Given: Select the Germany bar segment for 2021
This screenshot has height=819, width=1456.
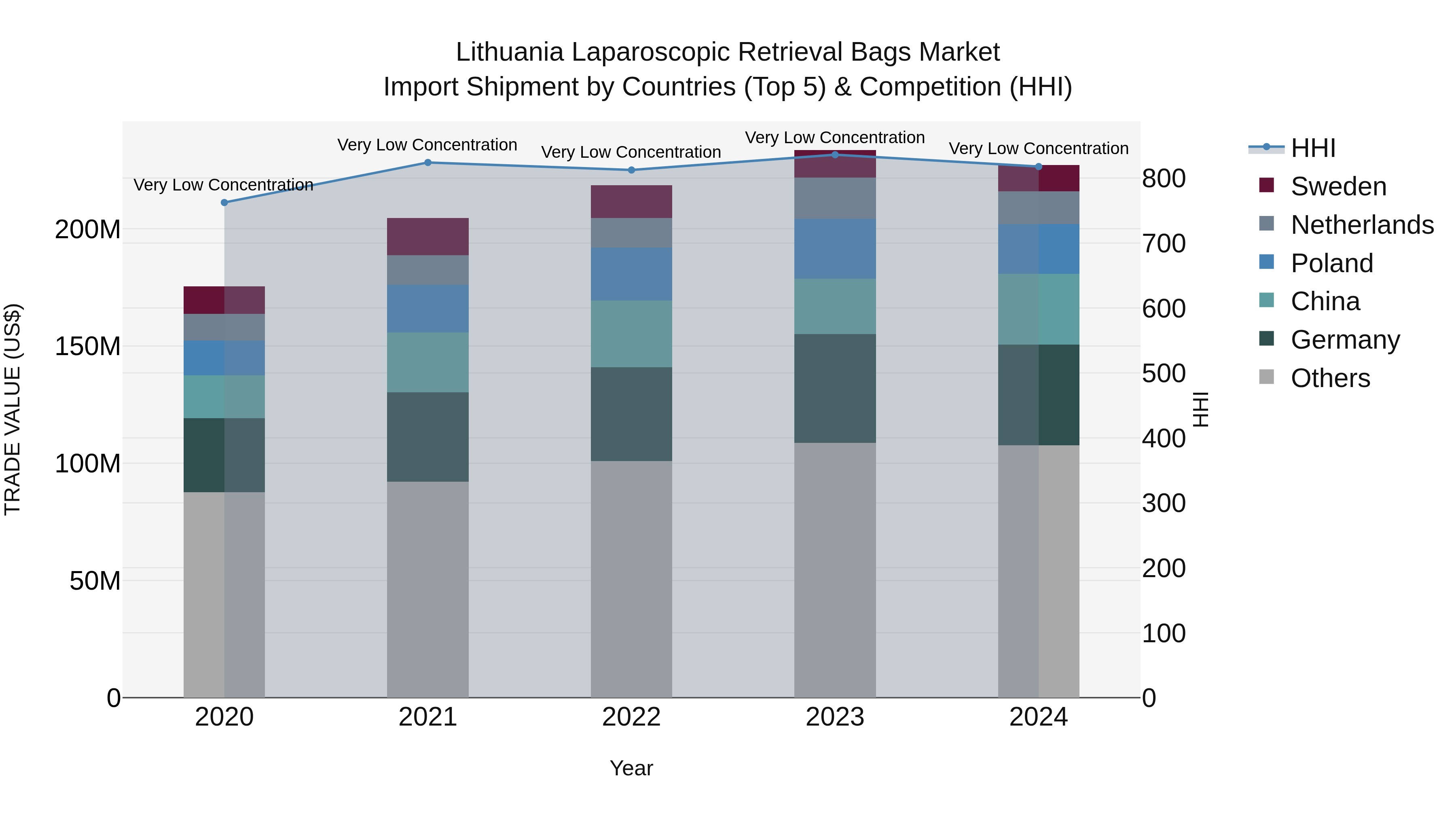Looking at the screenshot, I should (x=428, y=437).
